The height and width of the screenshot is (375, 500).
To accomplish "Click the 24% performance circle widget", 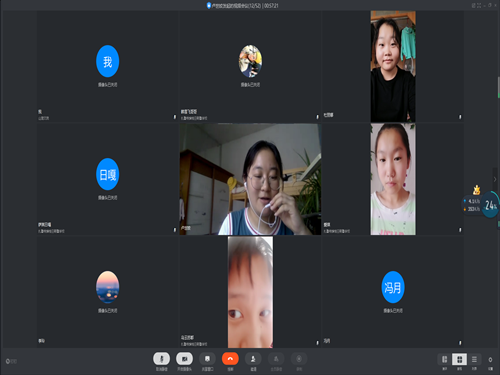I will (x=490, y=205).
